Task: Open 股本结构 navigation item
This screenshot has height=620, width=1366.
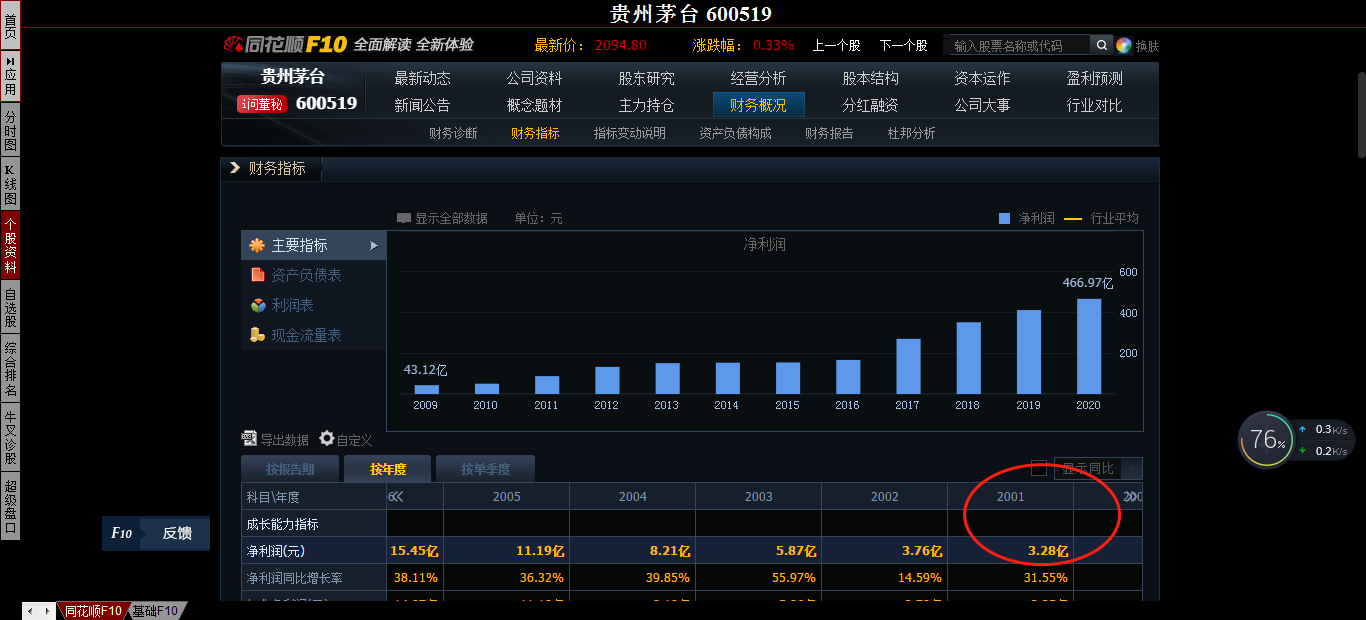Action: pyautogui.click(x=871, y=78)
